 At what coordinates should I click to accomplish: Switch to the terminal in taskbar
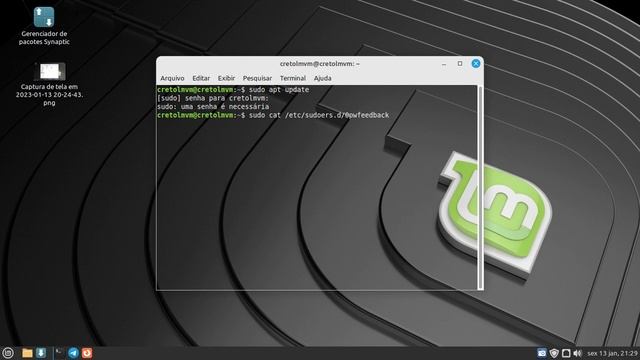[59, 353]
